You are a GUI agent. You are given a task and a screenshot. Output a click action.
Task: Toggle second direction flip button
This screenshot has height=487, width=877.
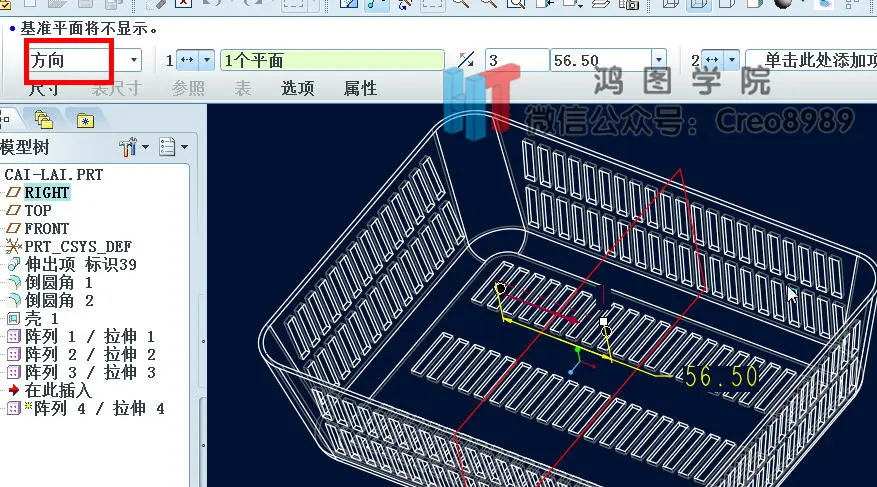(712, 60)
